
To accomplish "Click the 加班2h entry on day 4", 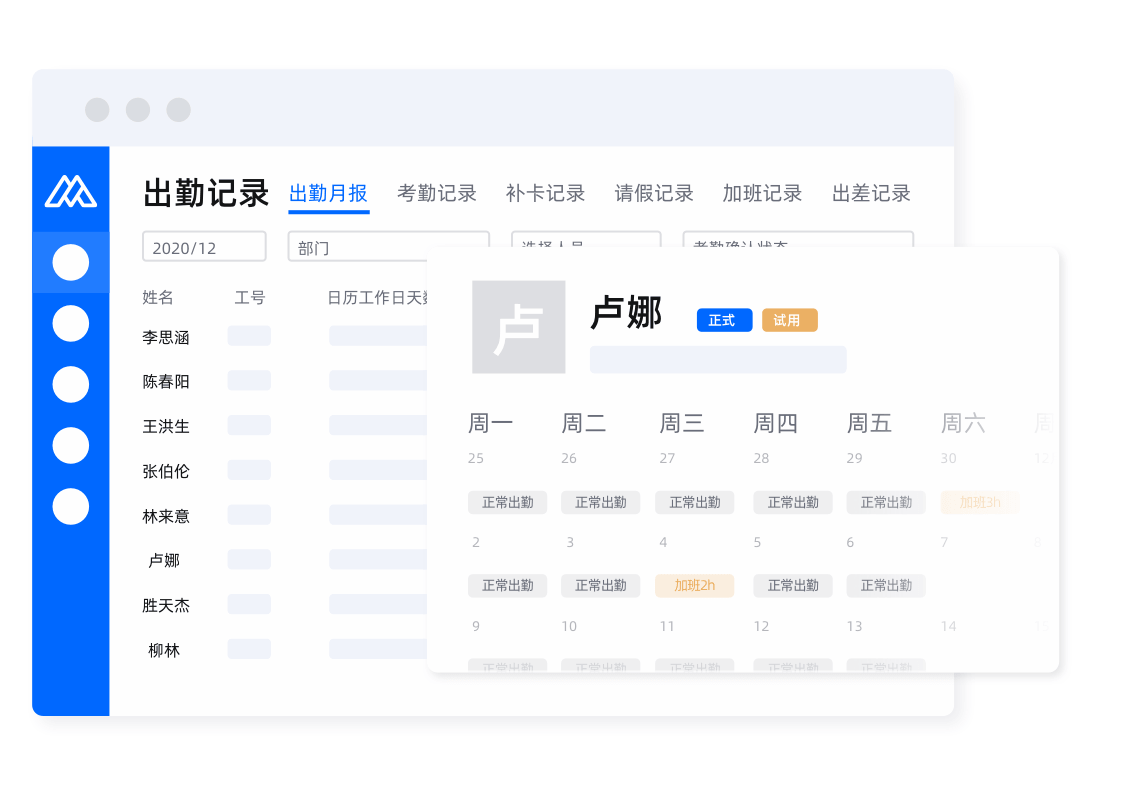I will click(x=694, y=585).
